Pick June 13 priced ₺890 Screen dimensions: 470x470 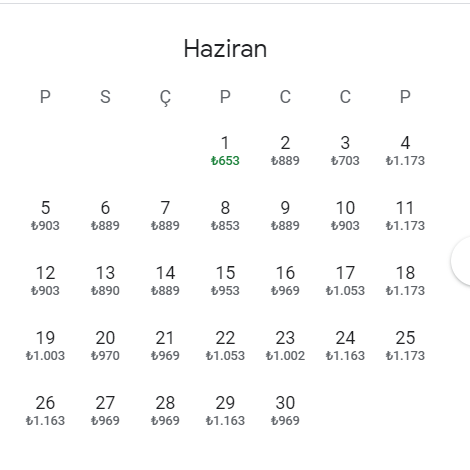pos(105,281)
